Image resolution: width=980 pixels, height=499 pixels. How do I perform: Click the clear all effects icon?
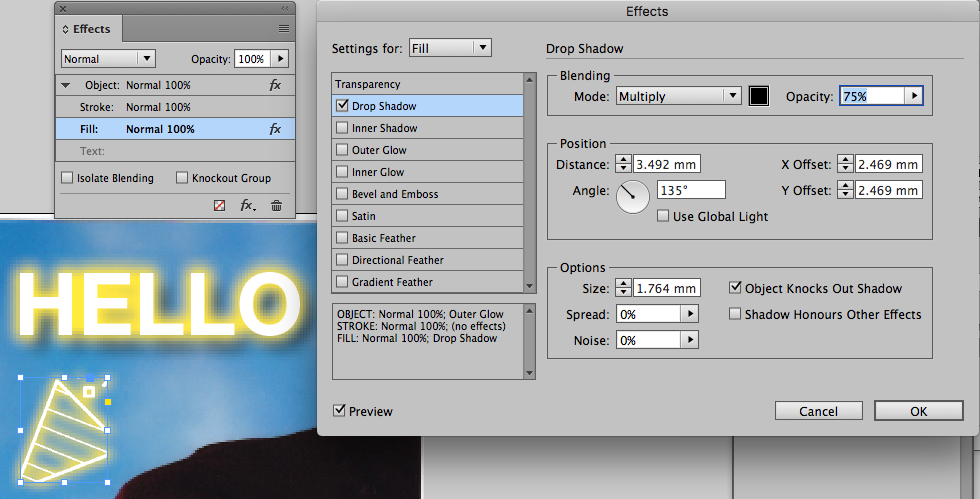coord(220,205)
